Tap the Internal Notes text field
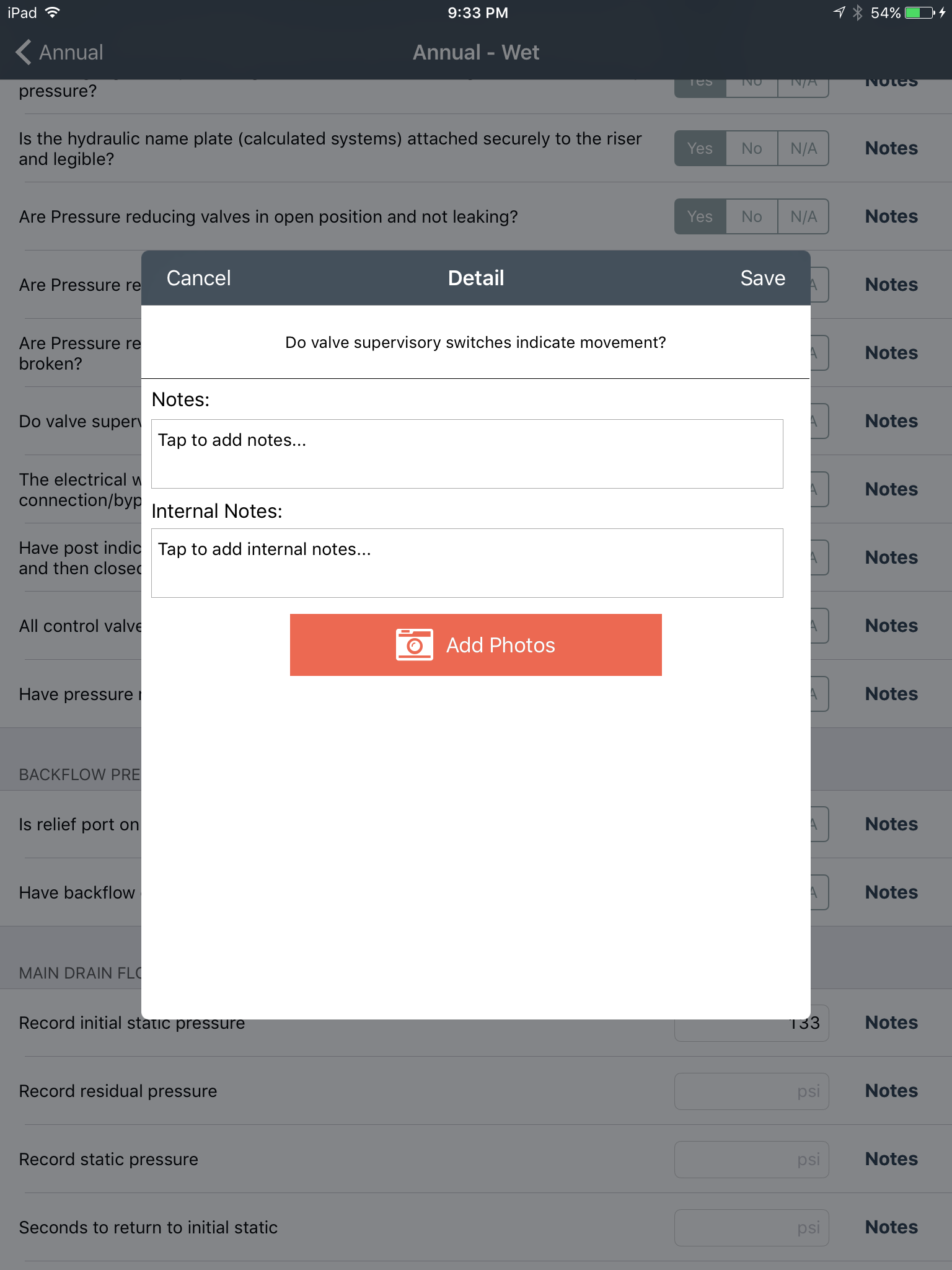 (467, 563)
